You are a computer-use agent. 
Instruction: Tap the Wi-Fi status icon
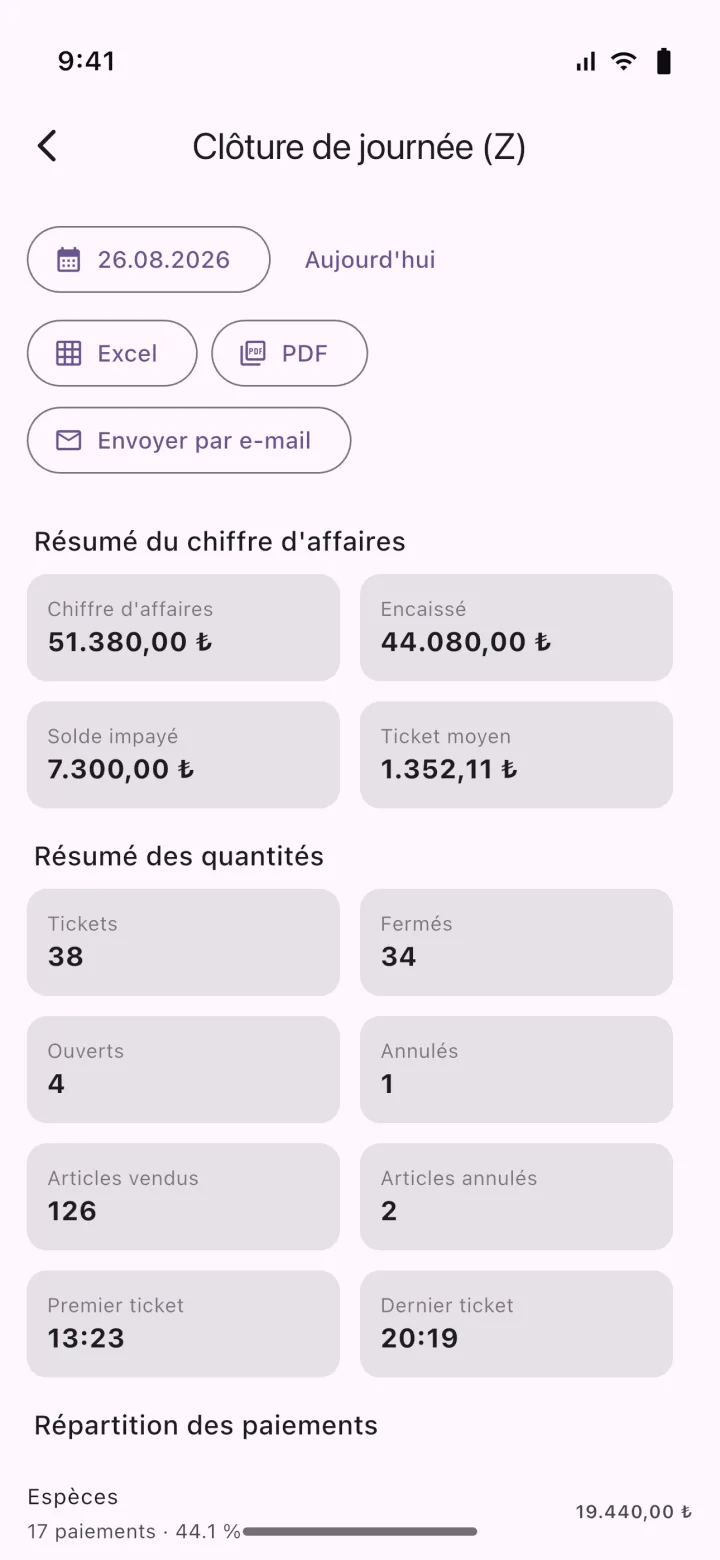pyautogui.click(x=624, y=62)
